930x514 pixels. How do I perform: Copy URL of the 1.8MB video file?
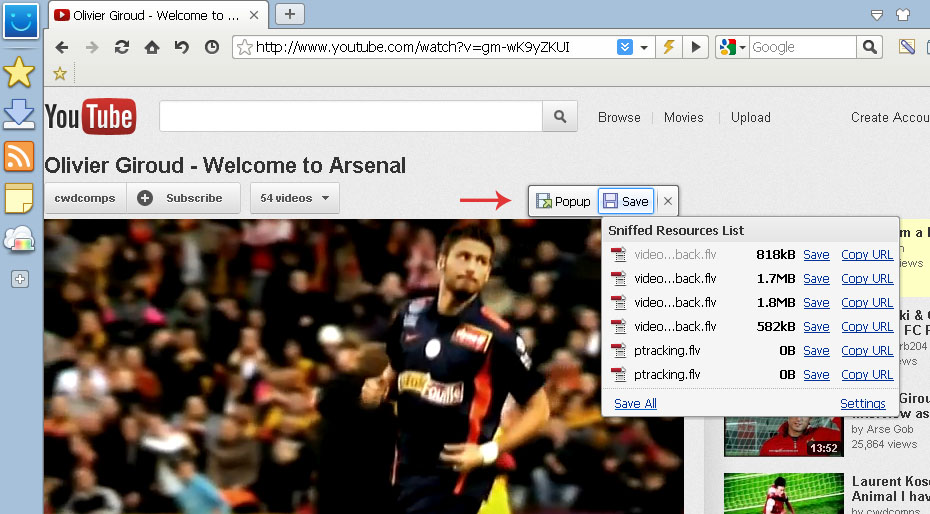867,303
